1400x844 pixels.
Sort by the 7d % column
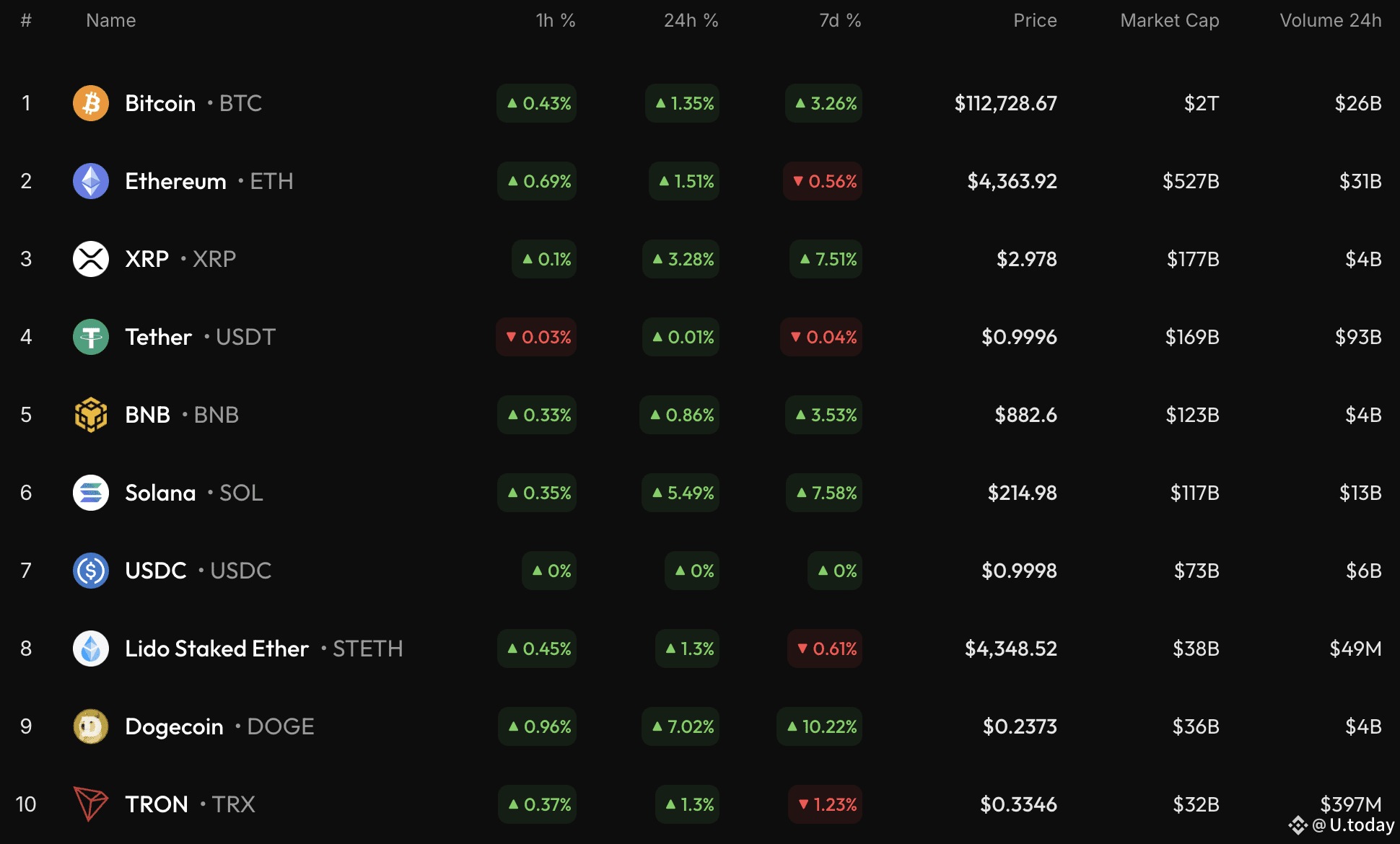pyautogui.click(x=840, y=20)
